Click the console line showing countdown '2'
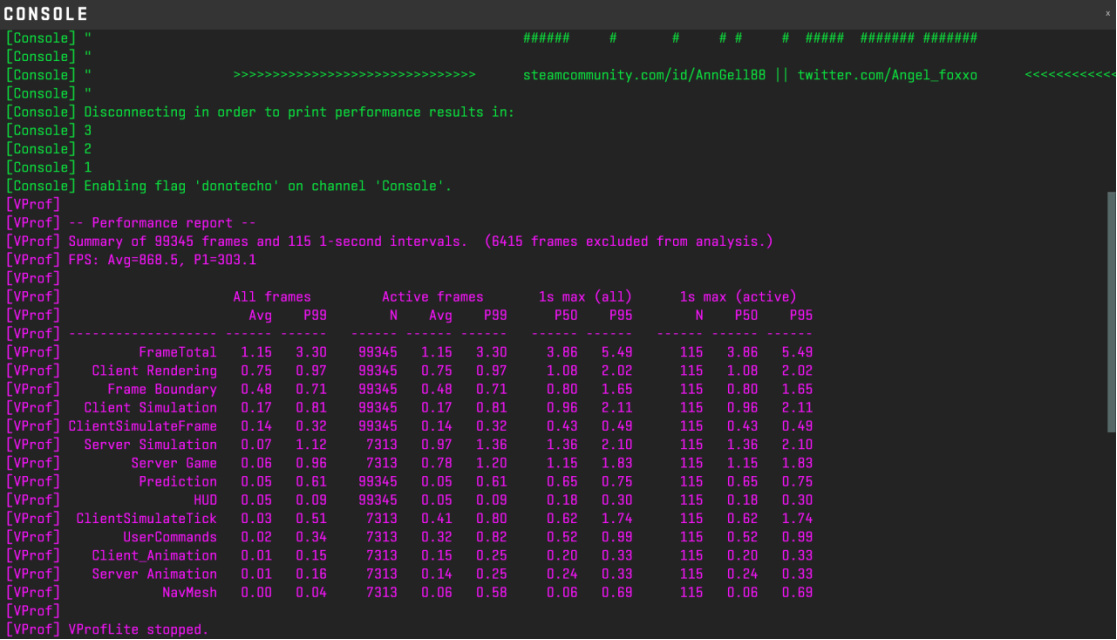The image size is (1117, 640). pyautogui.click(x=48, y=149)
